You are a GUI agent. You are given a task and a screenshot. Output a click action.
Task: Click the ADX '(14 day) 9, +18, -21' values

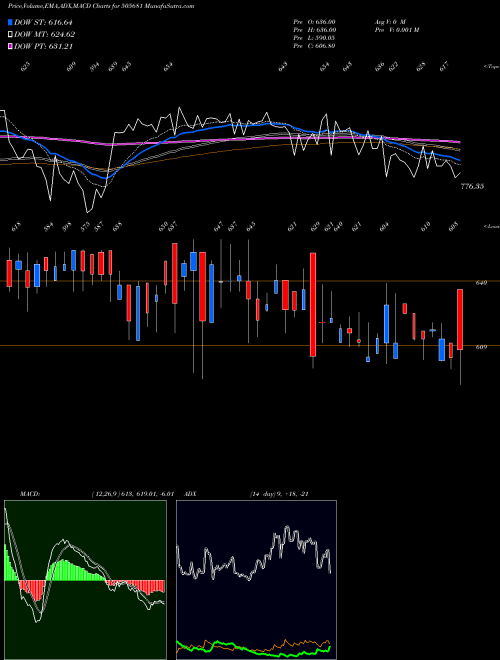click(x=279, y=494)
